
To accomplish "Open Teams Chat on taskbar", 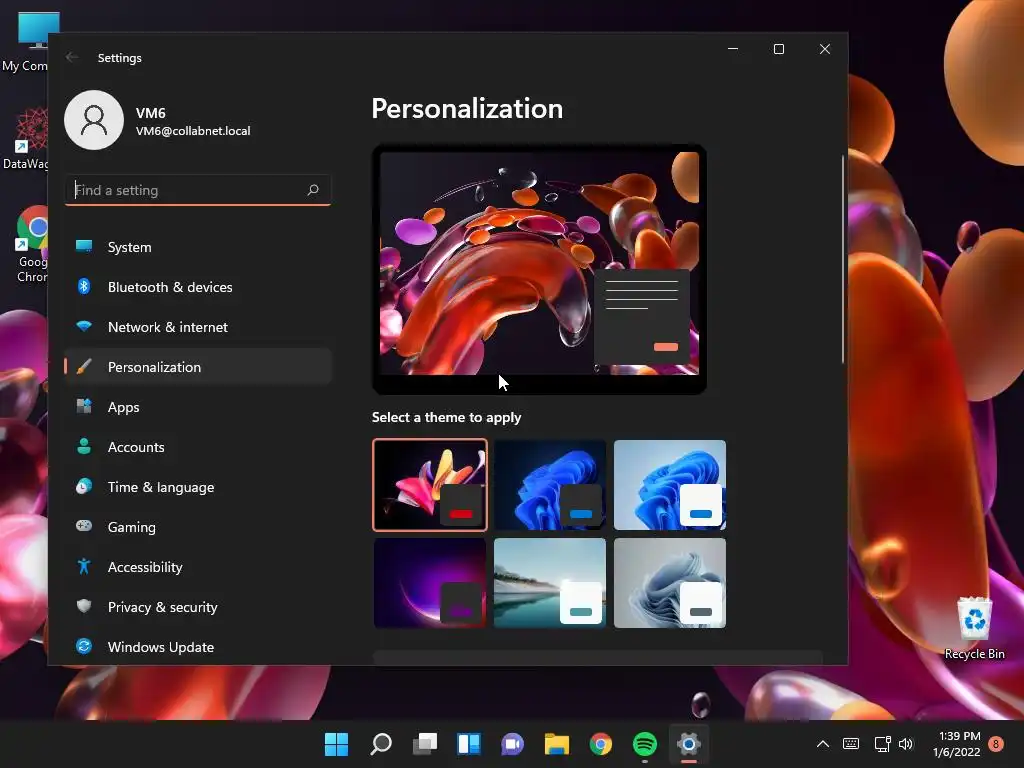I will [x=513, y=743].
